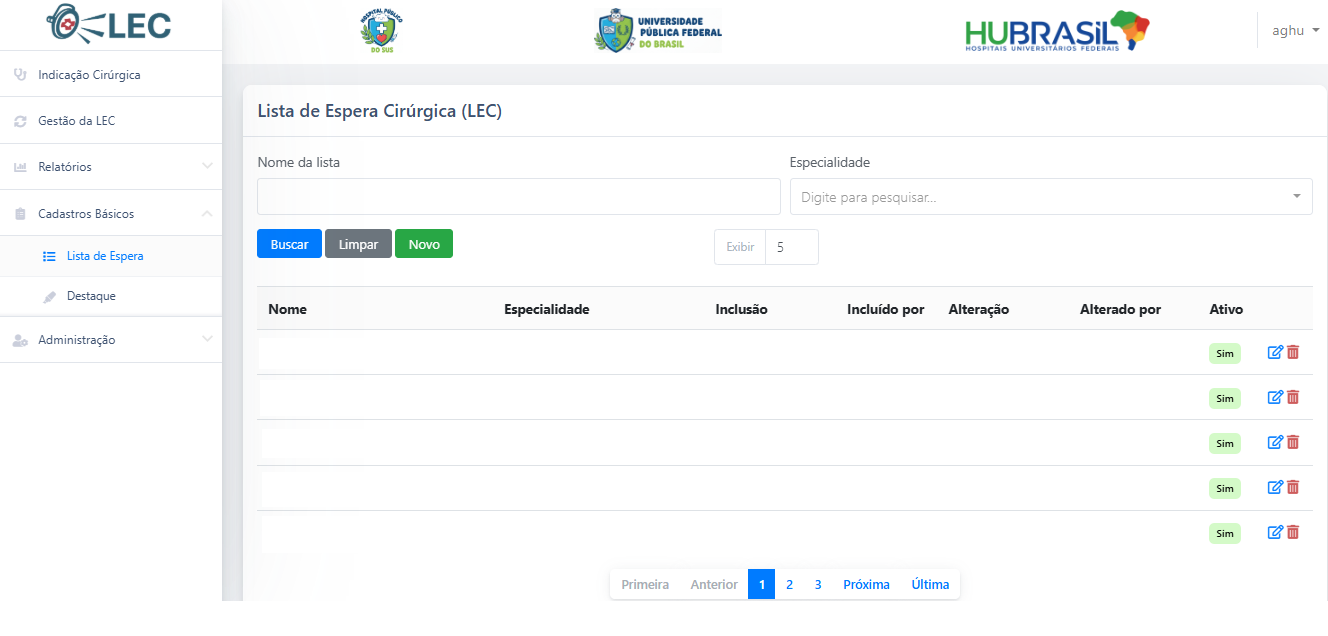Click the Limpar button
1328x636 pixels.
pos(358,244)
